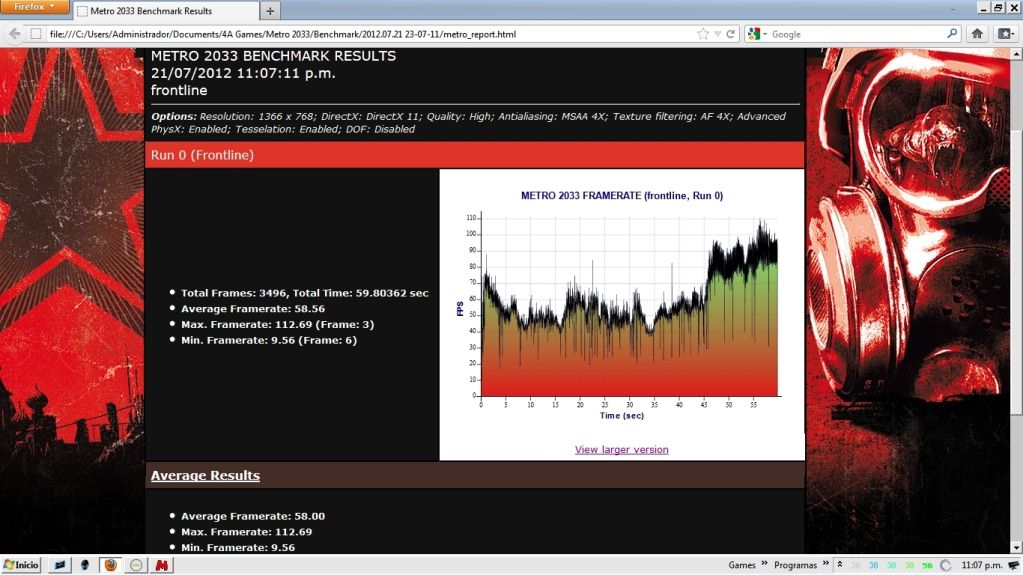Restore down the Firefox window
Viewport: 1023px width, 575px height.
[x=998, y=7]
